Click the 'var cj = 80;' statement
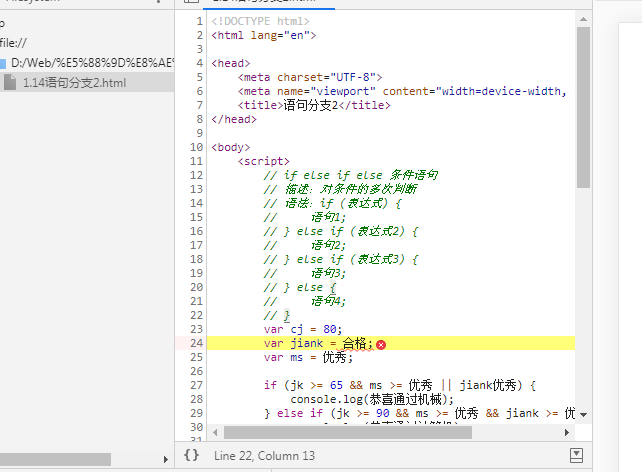The height and width of the screenshot is (472, 642). (x=303, y=329)
